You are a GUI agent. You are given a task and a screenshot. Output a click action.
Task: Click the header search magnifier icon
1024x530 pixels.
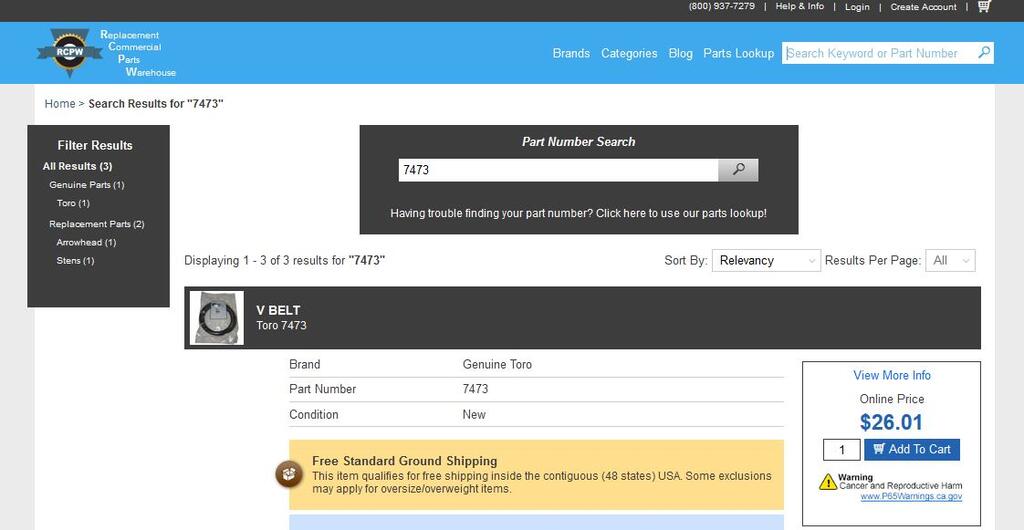pos(984,53)
